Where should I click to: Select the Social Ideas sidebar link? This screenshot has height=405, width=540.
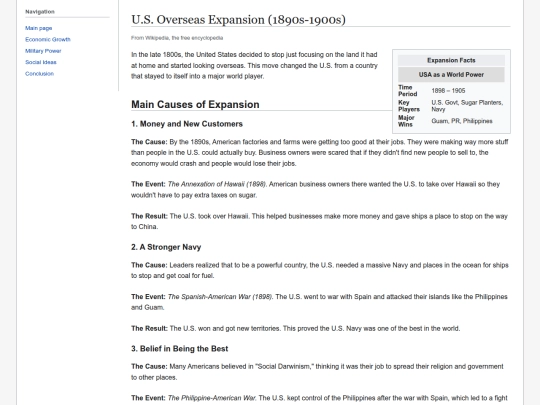(x=41, y=62)
